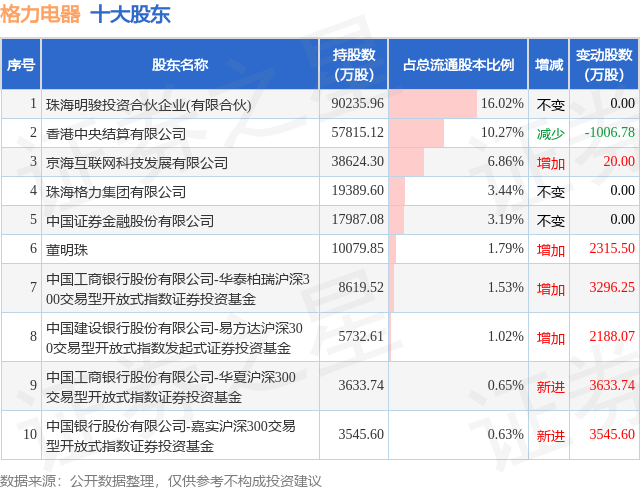Image resolution: width=640 pixels, height=490 pixels.
Task: Click the 新进 status in row 10
Action: click(x=551, y=436)
